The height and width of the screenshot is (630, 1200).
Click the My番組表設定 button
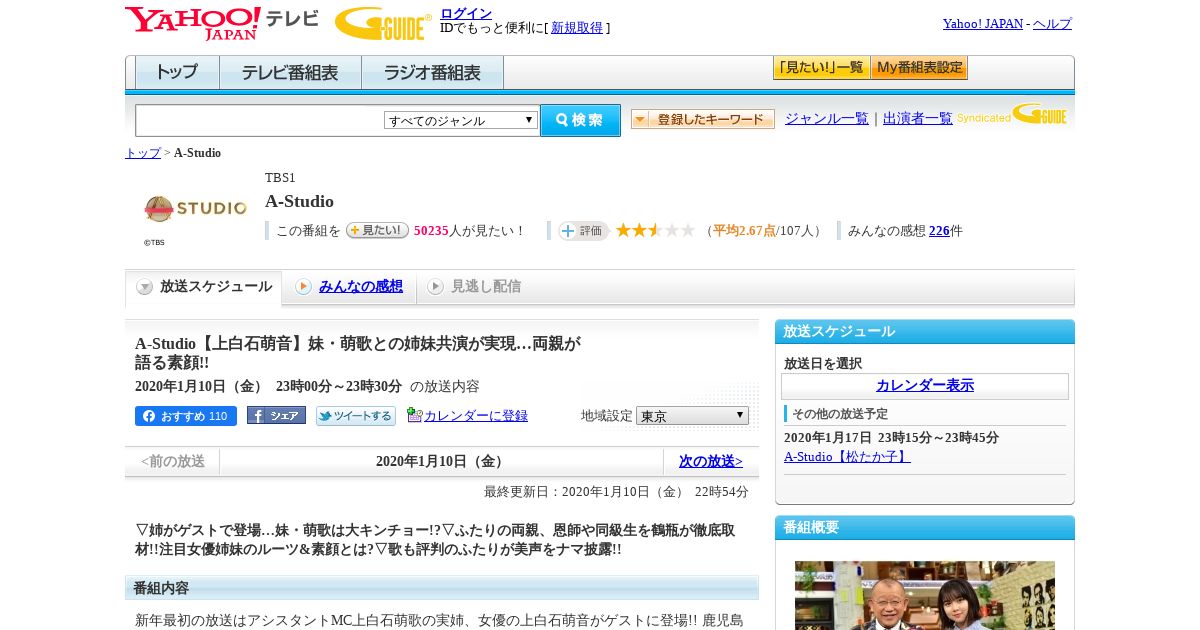coord(919,68)
